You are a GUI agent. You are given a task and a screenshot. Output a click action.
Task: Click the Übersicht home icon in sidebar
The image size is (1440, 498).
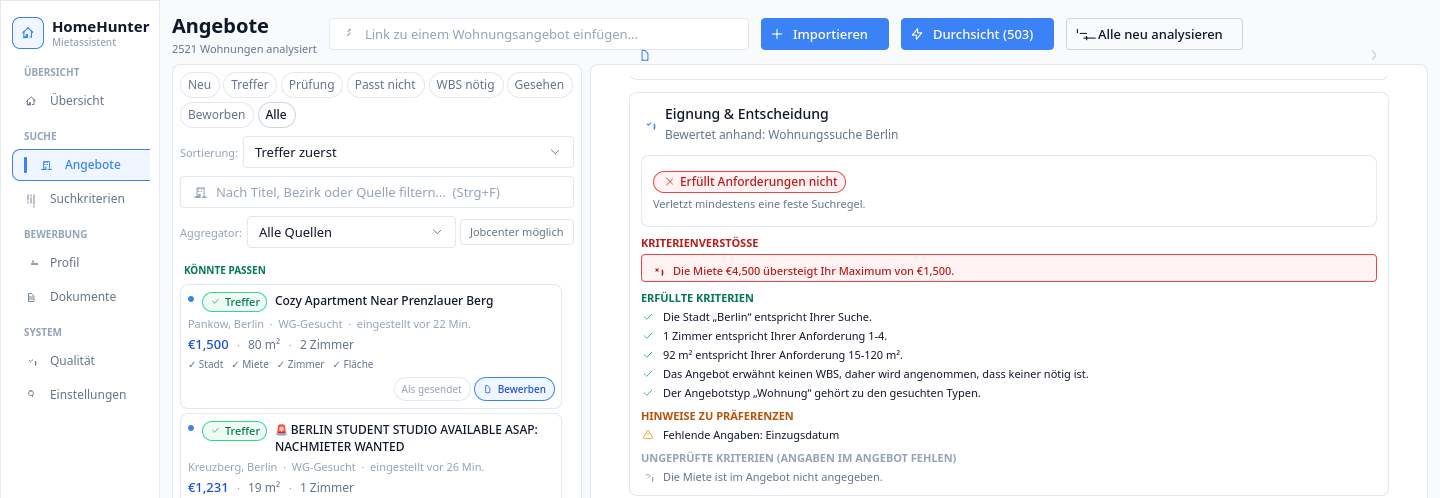click(31, 101)
